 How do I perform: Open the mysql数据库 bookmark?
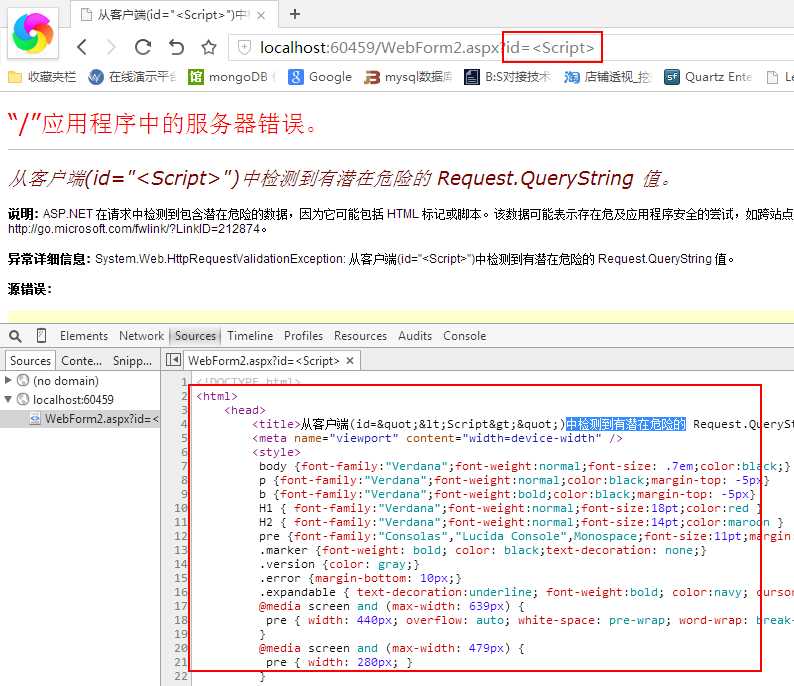[x=408, y=77]
